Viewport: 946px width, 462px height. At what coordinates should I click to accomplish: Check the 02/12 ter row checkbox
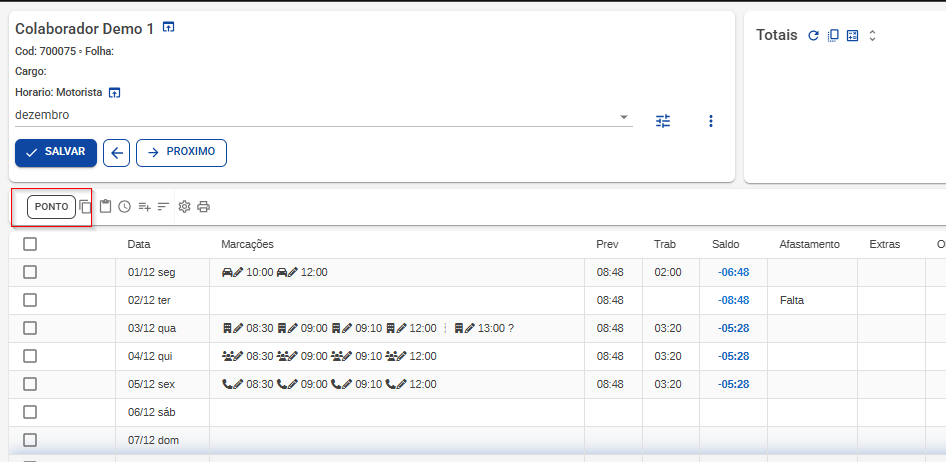(30, 300)
